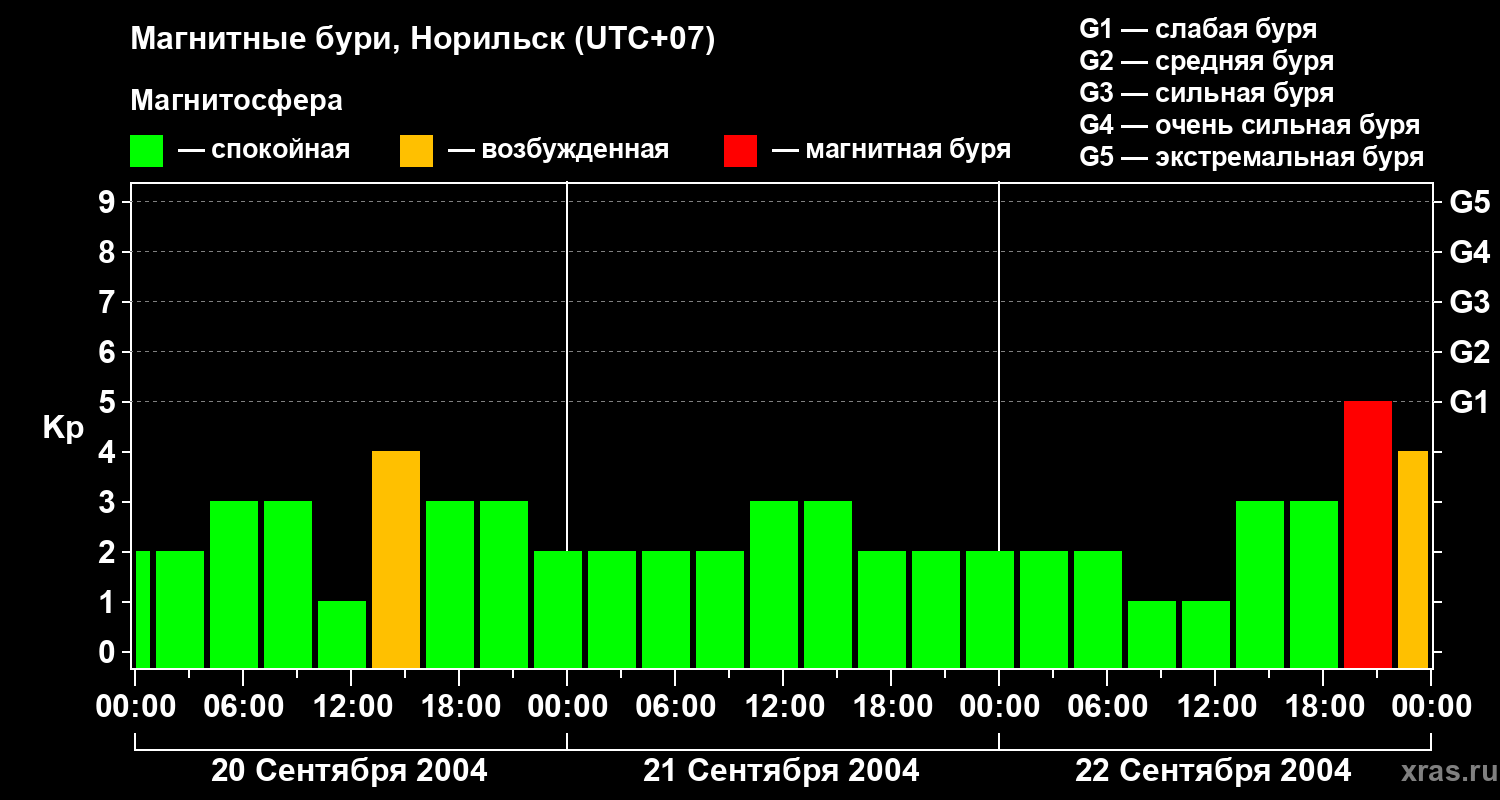The width and height of the screenshot is (1500, 800).
Task: Select the last orange bar on 22 September
Action: [1413, 559]
